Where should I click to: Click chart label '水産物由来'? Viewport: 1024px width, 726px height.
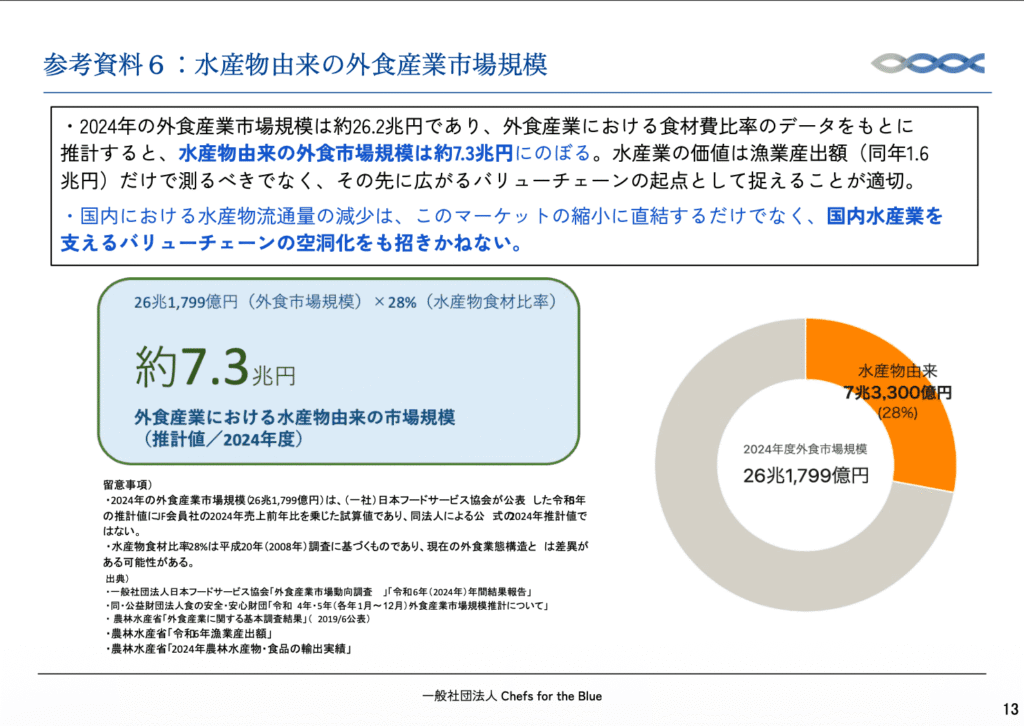[x=897, y=371]
